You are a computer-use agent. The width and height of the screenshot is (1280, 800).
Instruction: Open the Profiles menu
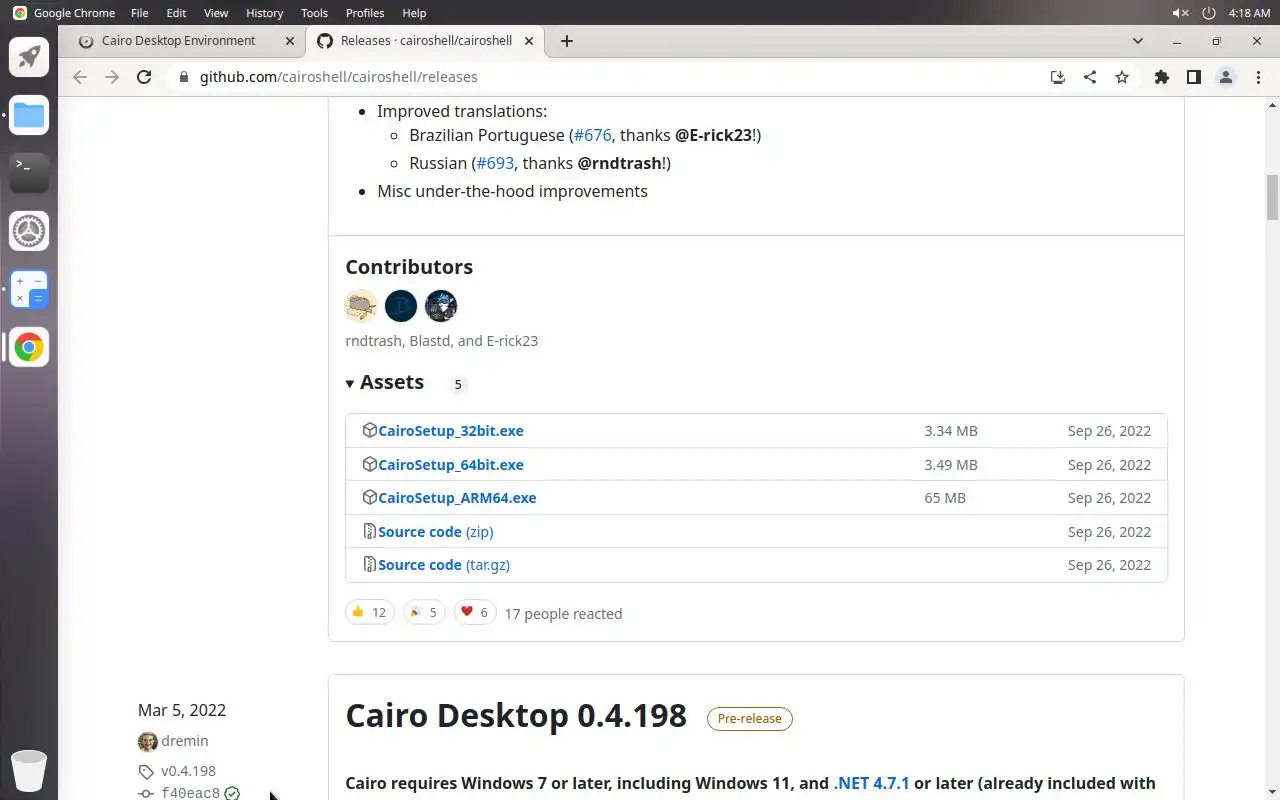[x=365, y=13]
